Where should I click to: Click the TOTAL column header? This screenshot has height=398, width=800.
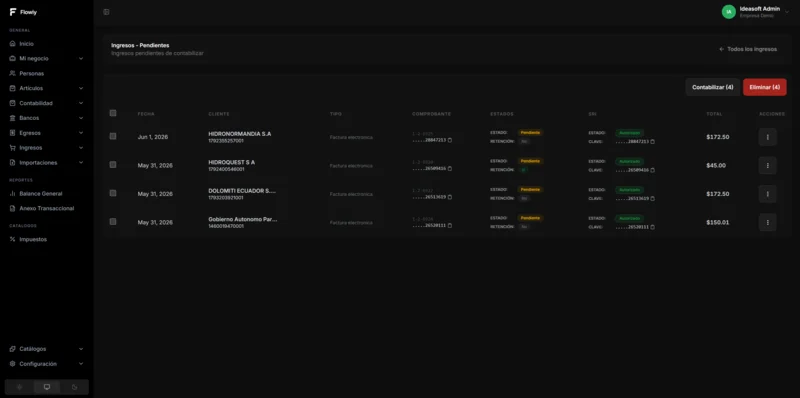tap(714, 114)
